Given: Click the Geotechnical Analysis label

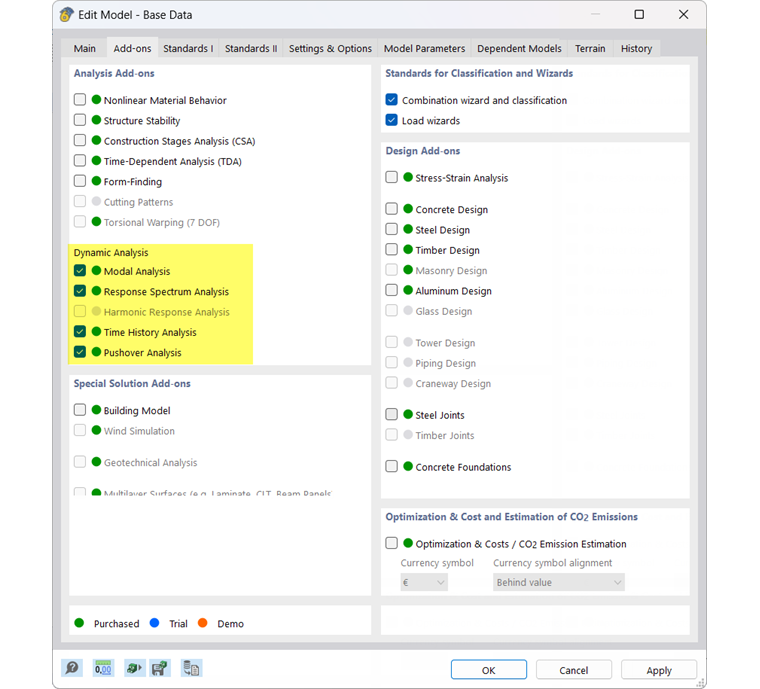Looking at the screenshot, I should pyautogui.click(x=150, y=463).
